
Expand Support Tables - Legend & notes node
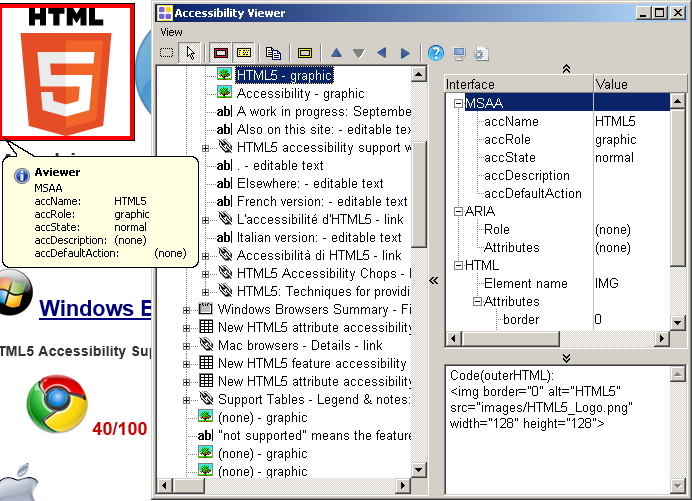tap(186, 400)
